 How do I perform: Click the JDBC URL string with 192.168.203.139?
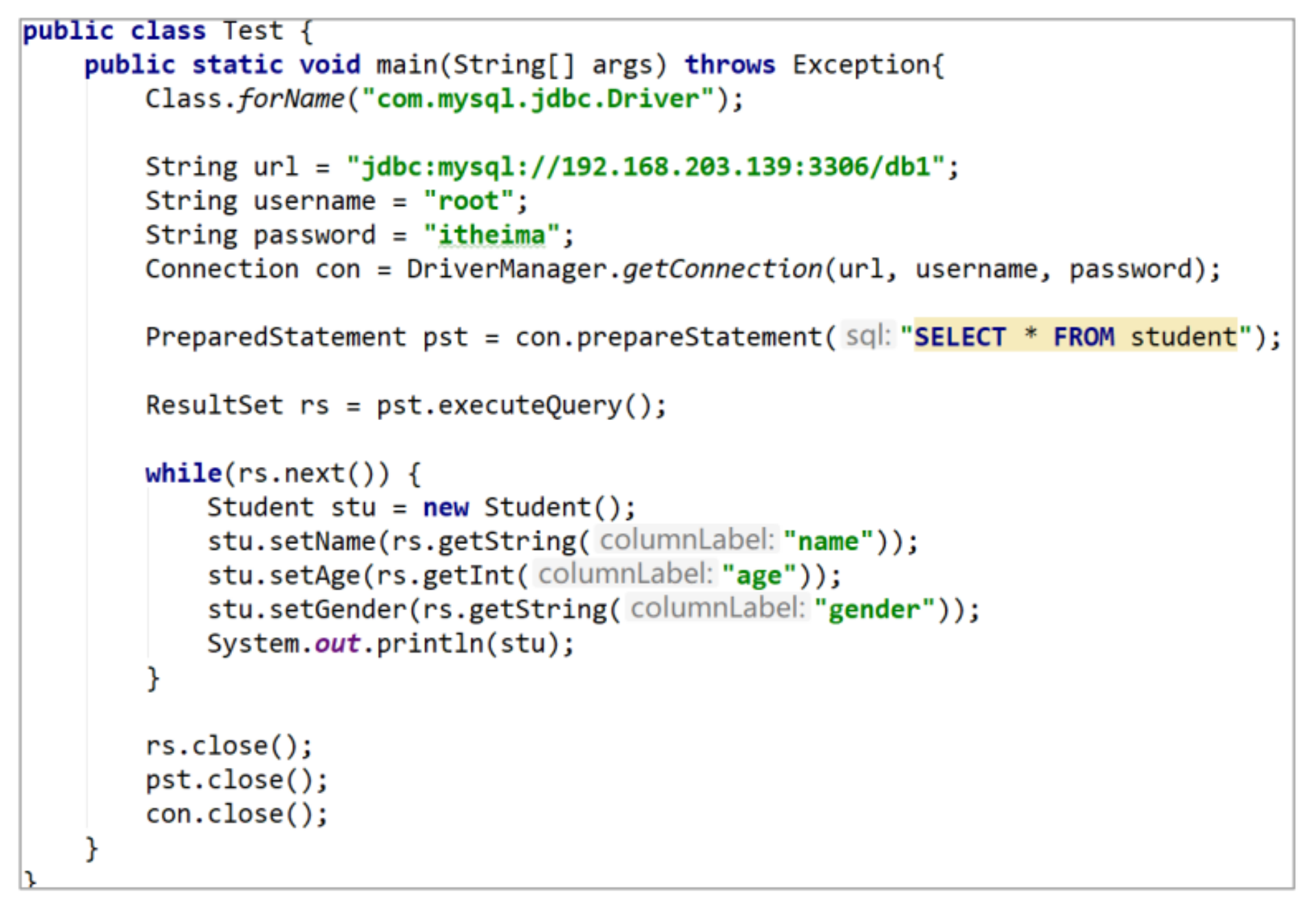pyautogui.click(x=646, y=167)
